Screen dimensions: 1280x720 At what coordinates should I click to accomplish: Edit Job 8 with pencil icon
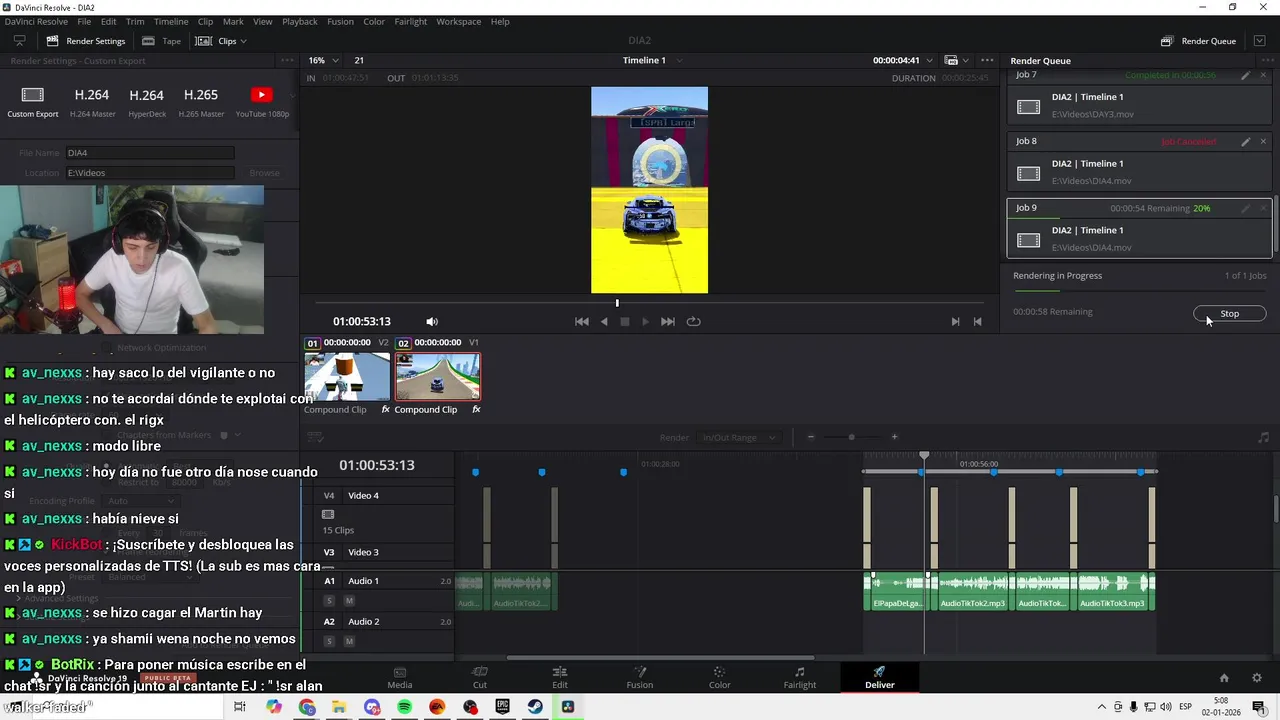pos(1245,142)
